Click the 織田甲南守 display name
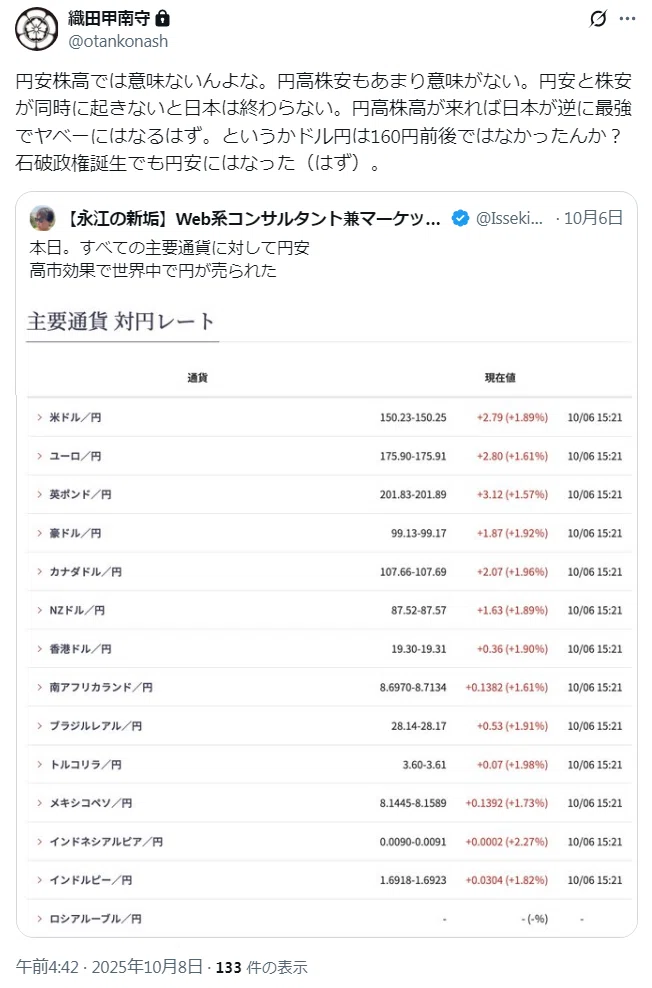Screen dimensions: 652x988 [109, 18]
